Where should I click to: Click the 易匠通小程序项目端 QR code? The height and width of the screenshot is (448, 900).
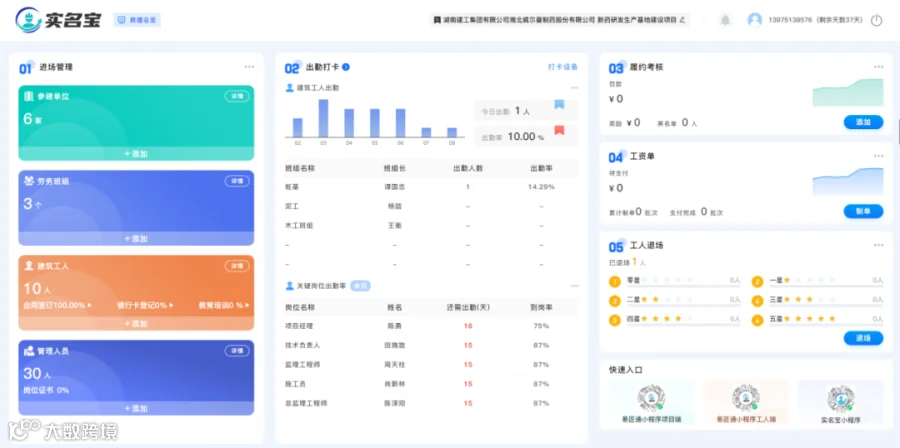651,399
